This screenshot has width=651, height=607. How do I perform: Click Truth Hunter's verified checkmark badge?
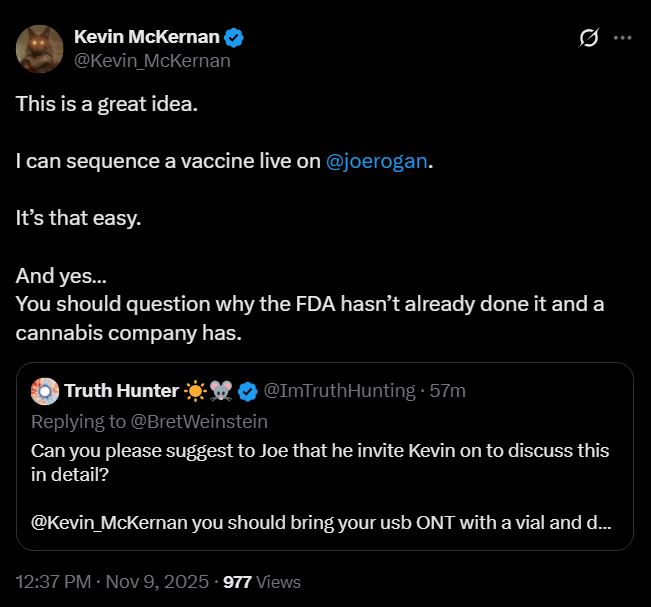click(248, 390)
